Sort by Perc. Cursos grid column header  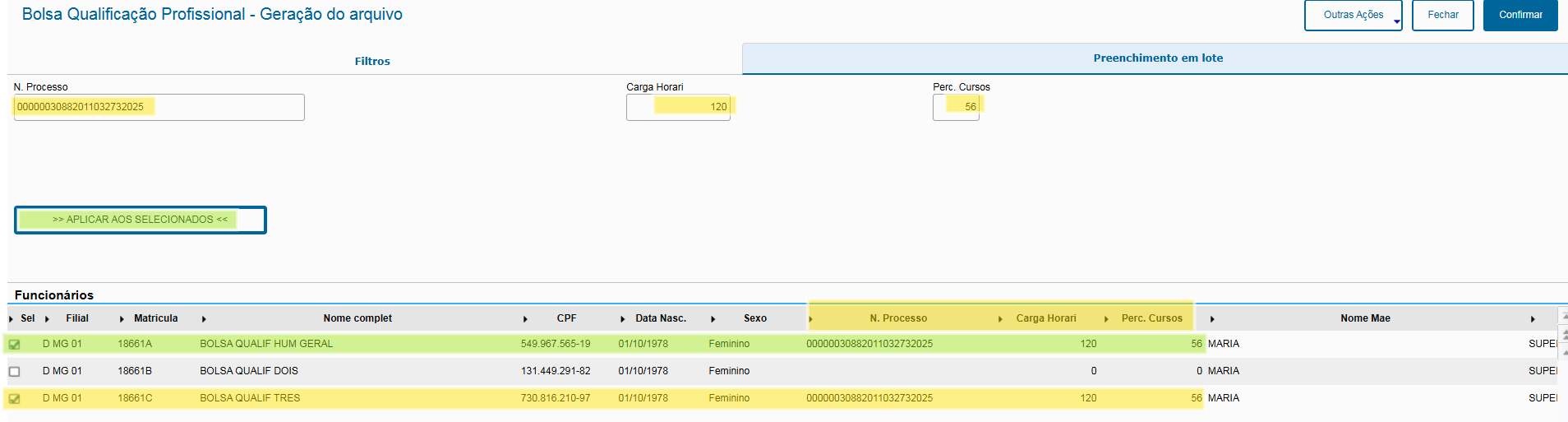1151,318
